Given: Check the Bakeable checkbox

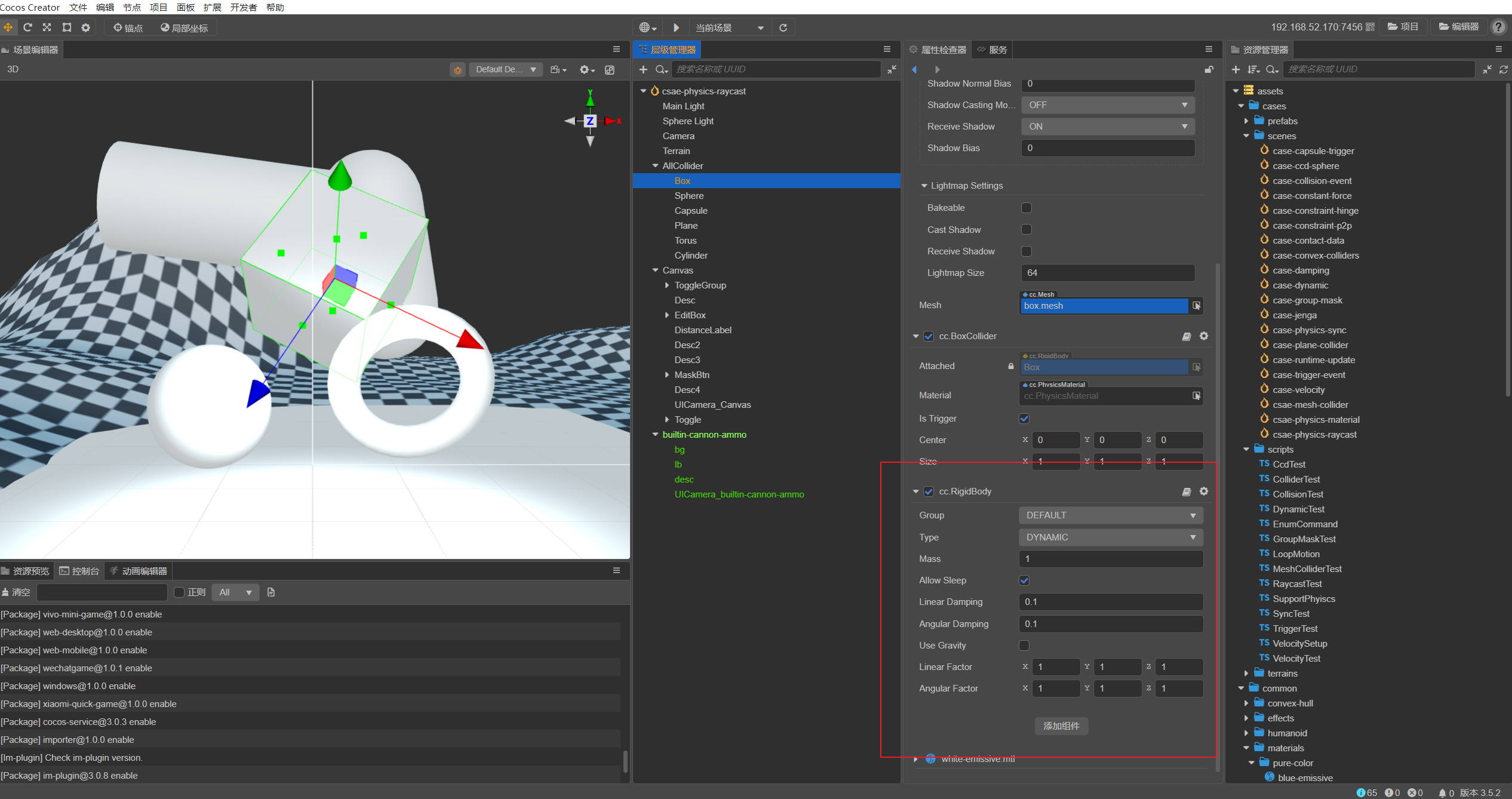Looking at the screenshot, I should [1027, 208].
